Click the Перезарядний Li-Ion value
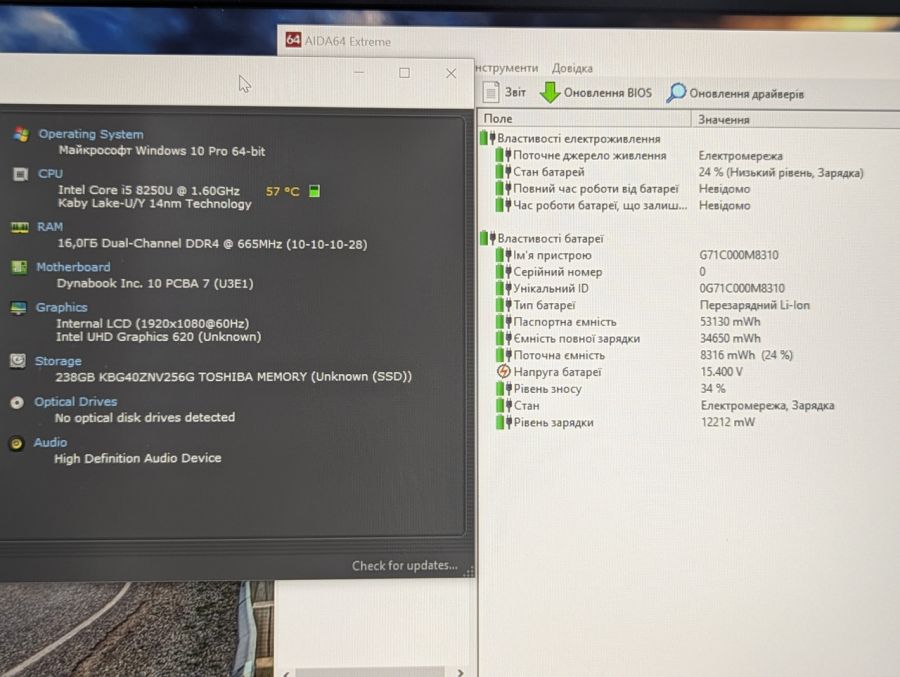Screen dimensions: 900x677 pyautogui.click(x=754, y=305)
